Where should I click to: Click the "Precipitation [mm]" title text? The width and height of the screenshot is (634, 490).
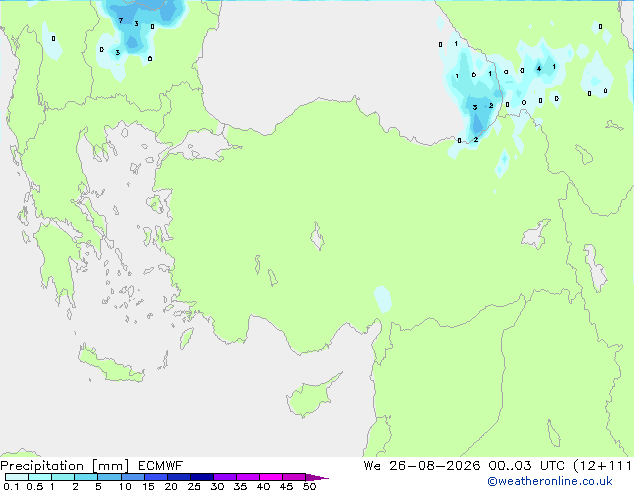(x=65, y=466)
